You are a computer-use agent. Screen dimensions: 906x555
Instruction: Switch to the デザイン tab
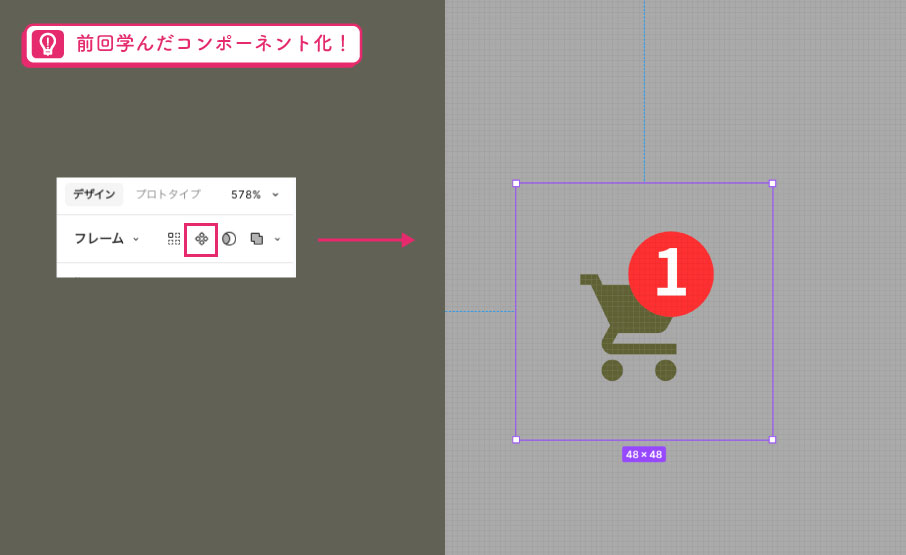point(94,195)
